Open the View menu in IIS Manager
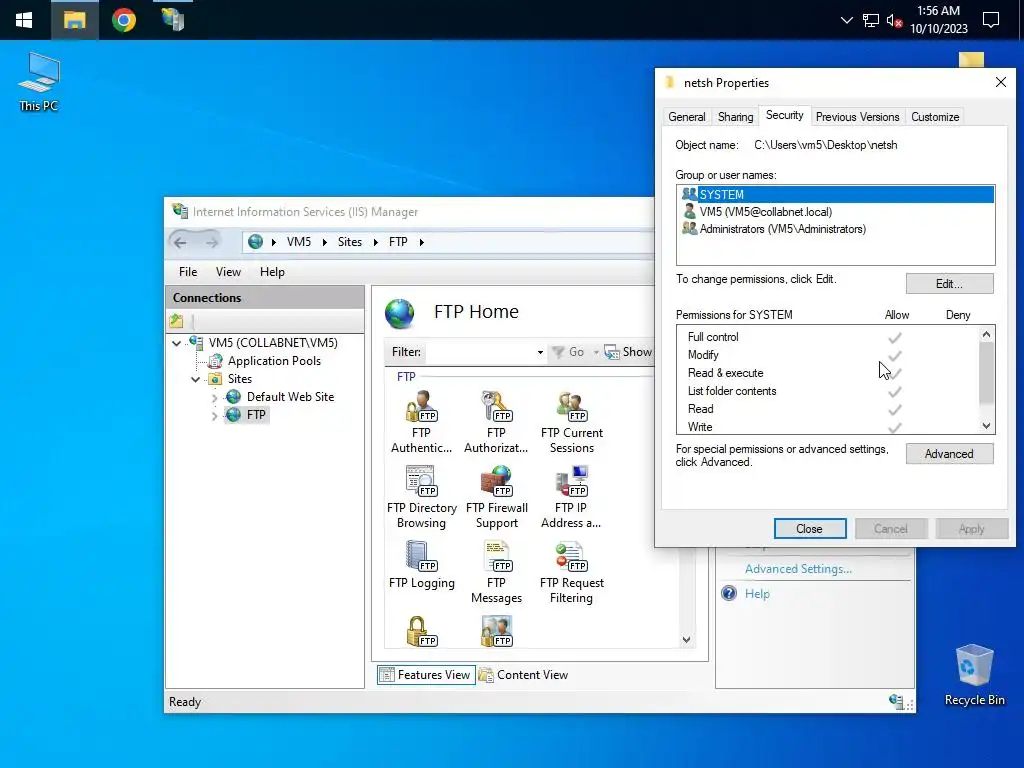 [x=229, y=272]
